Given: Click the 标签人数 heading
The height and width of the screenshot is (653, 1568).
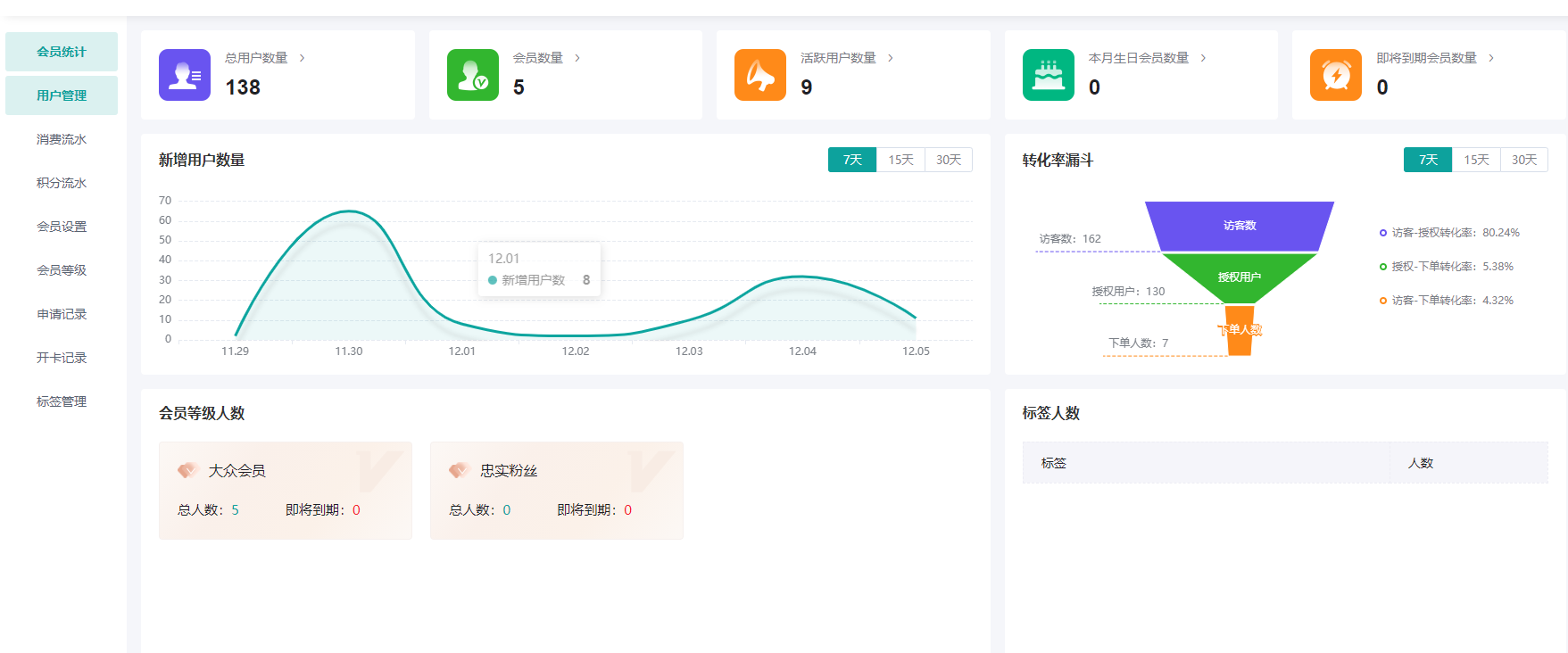Looking at the screenshot, I should click(1051, 413).
